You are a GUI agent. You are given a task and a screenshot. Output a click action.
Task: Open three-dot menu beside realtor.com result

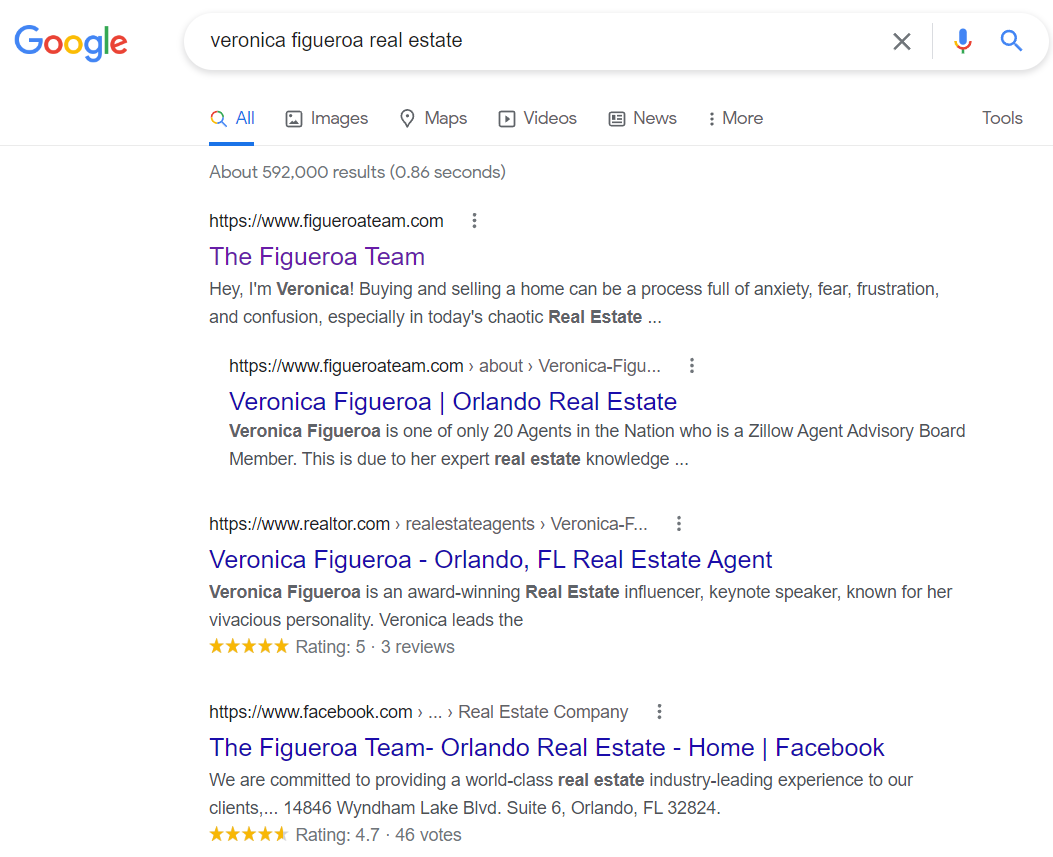pyautogui.click(x=679, y=523)
